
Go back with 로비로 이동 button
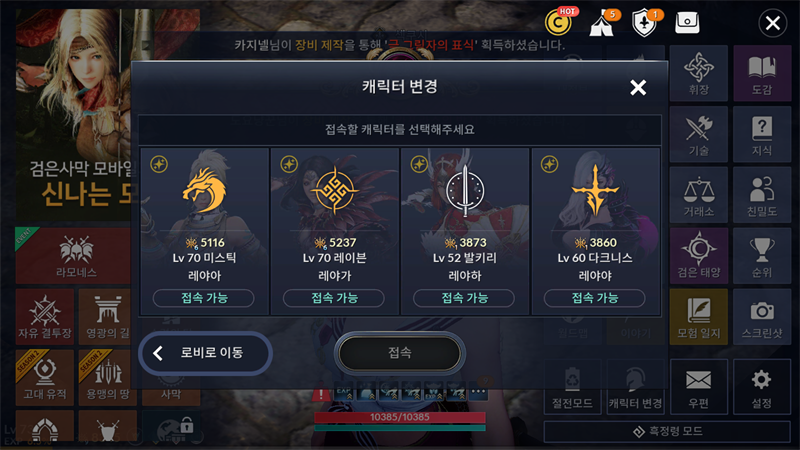[205, 353]
